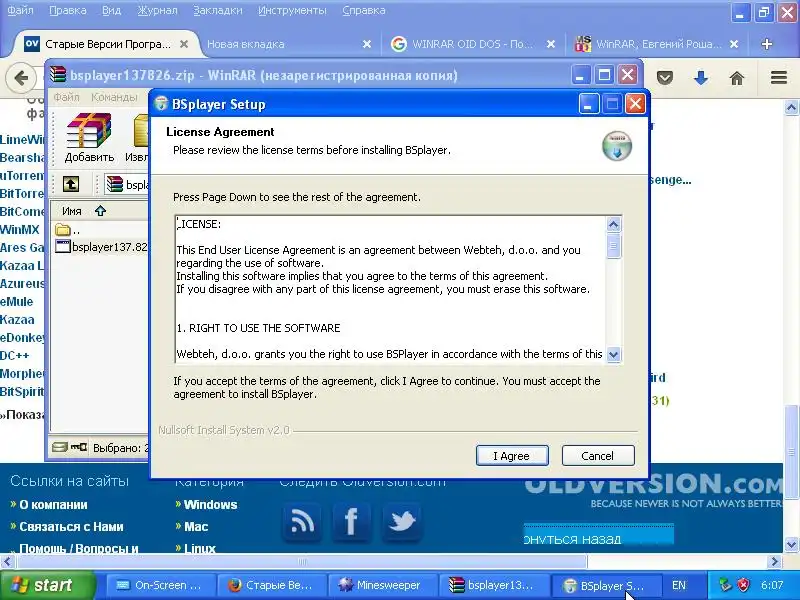This screenshot has width=800, height=600.
Task: Switch to WinRAR, Евгений Рошал tab
Action: click(x=656, y=44)
